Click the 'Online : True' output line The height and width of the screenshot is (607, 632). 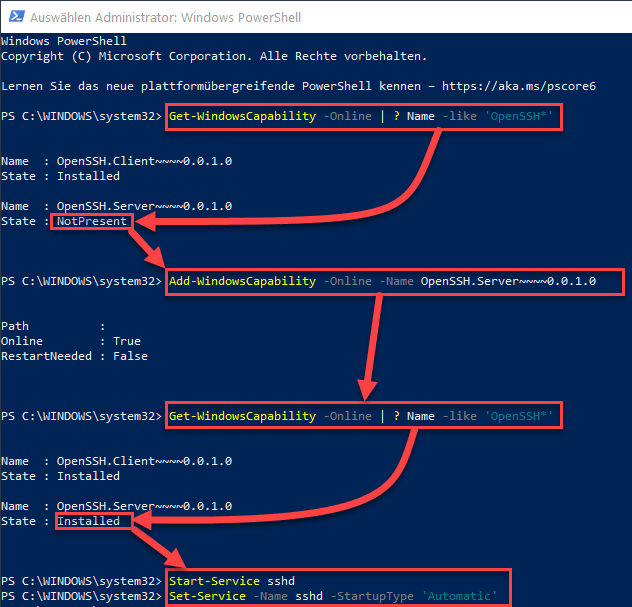pyautogui.click(x=71, y=341)
